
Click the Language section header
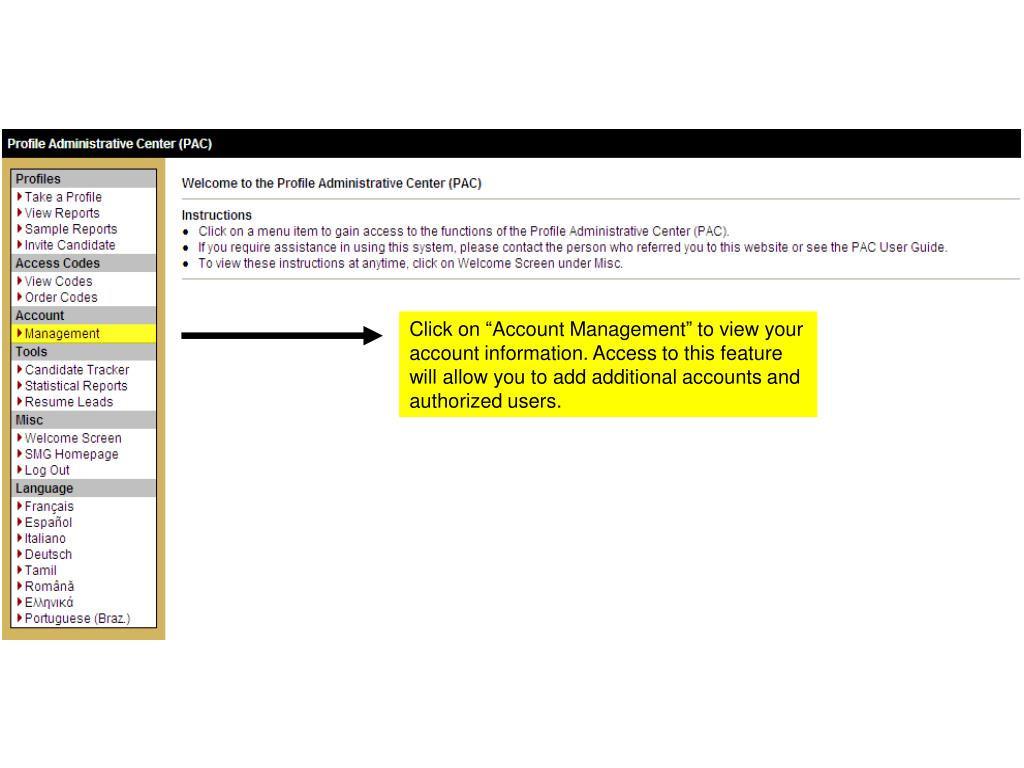84,488
